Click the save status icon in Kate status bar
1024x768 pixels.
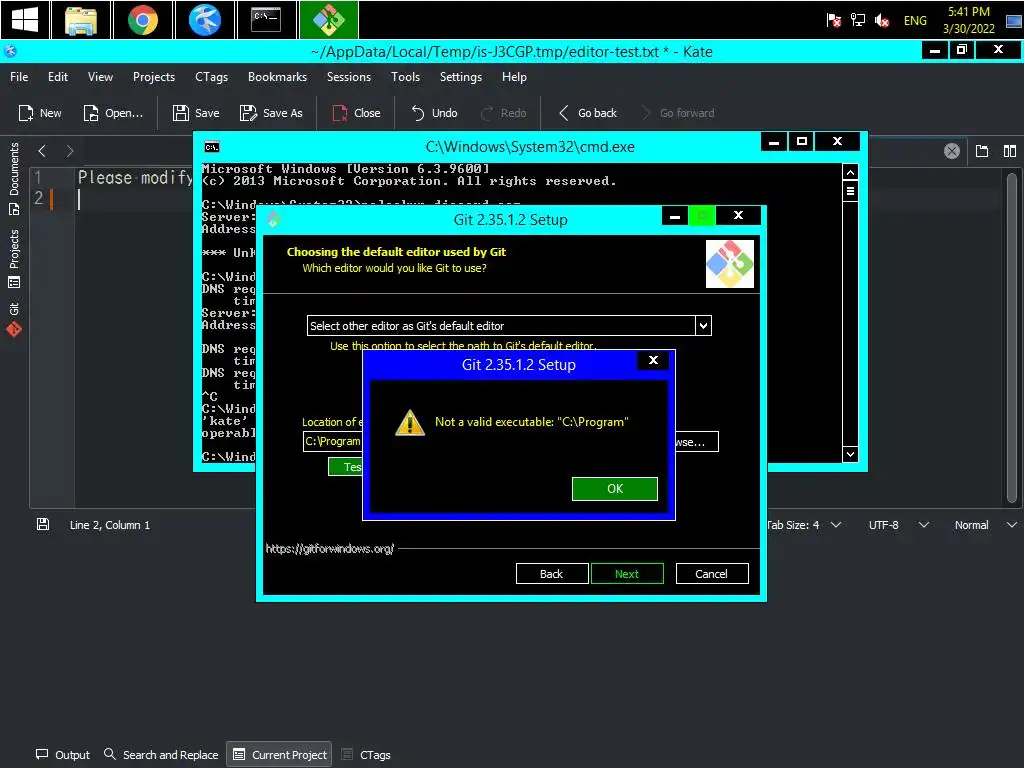tap(42, 524)
